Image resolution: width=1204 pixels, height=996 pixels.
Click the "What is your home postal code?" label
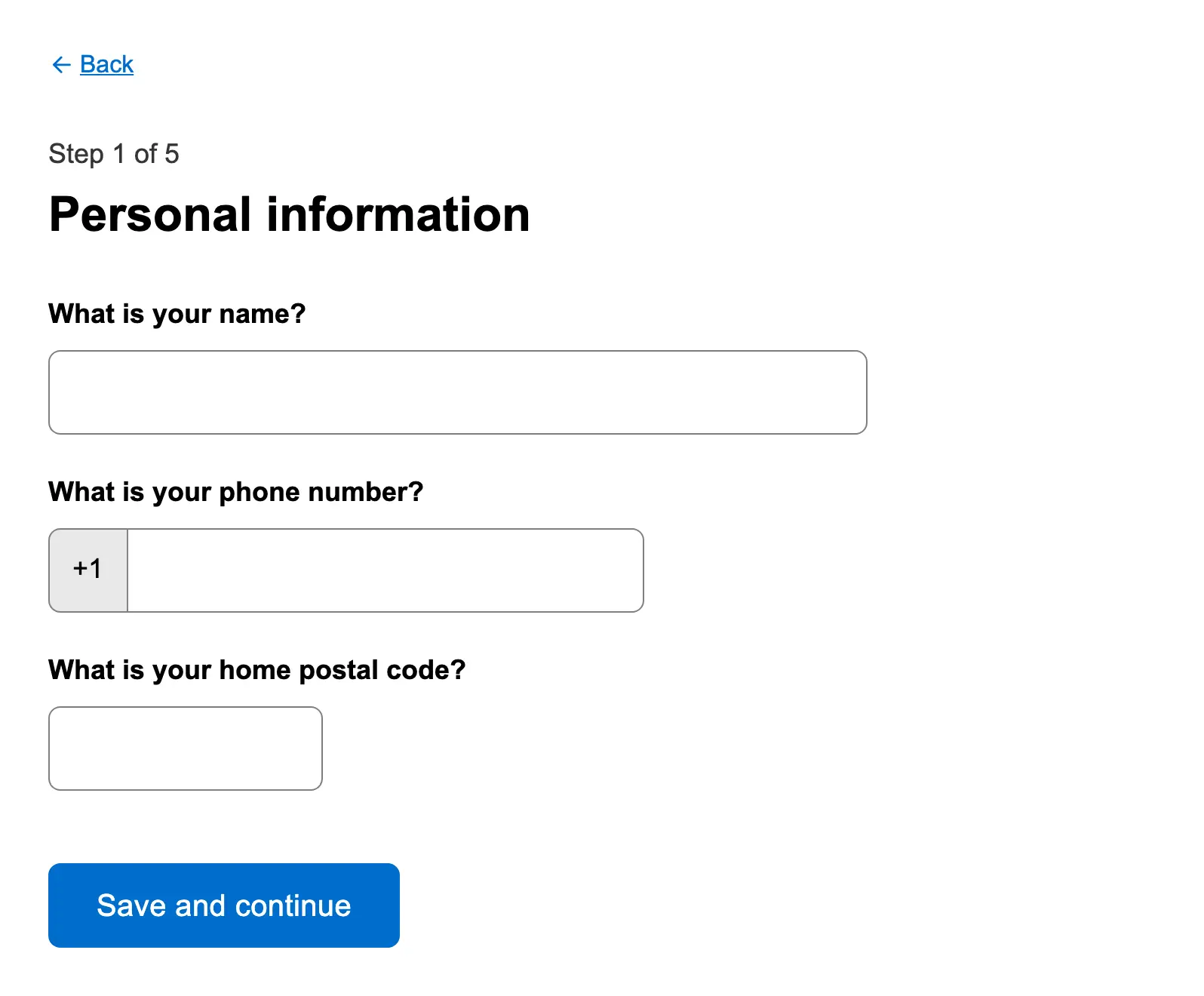[x=256, y=670]
